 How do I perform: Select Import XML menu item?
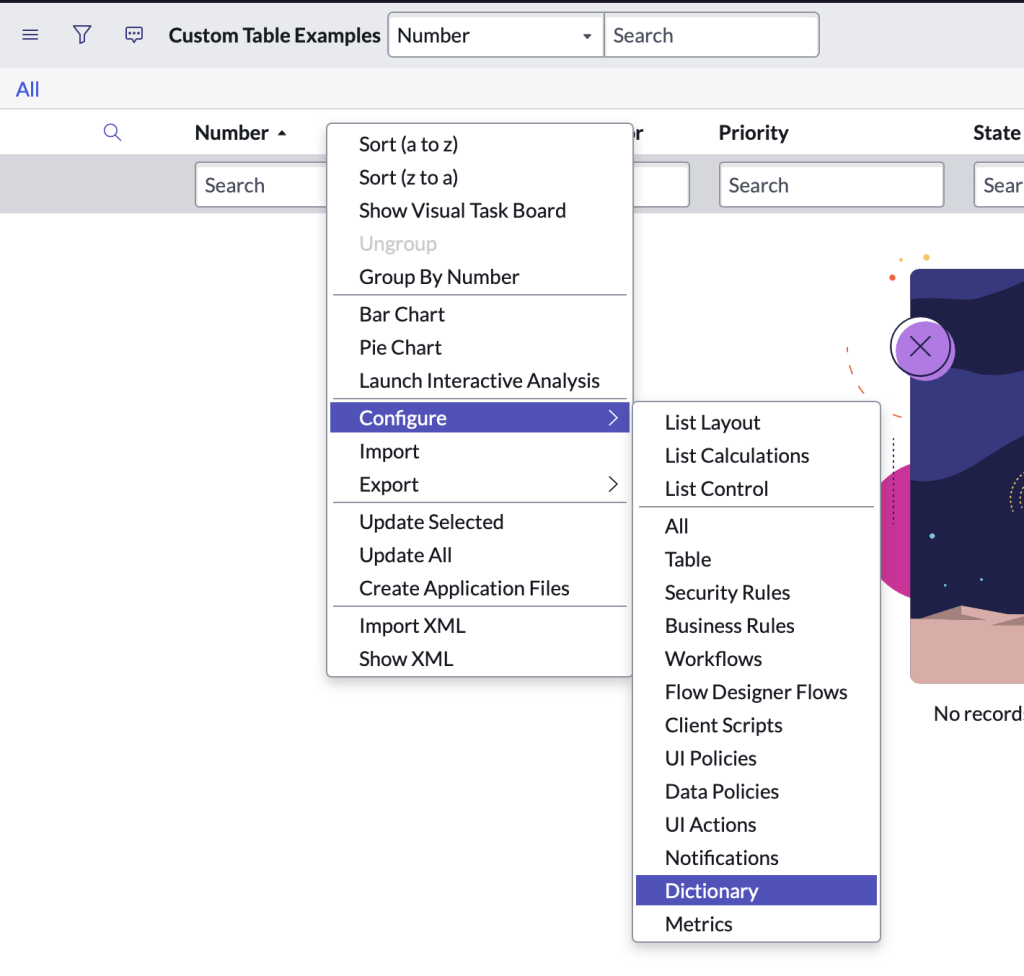point(412,626)
